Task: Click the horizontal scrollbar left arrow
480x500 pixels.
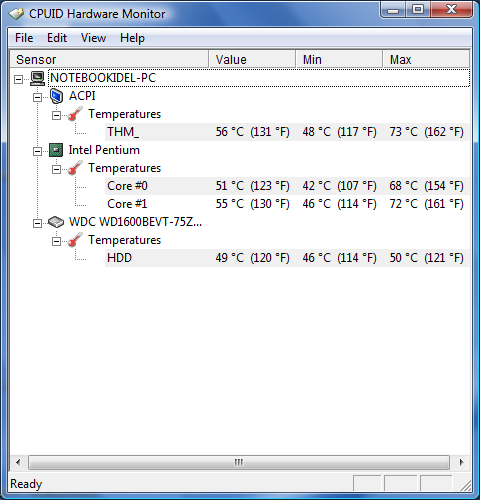Action: tap(18, 462)
